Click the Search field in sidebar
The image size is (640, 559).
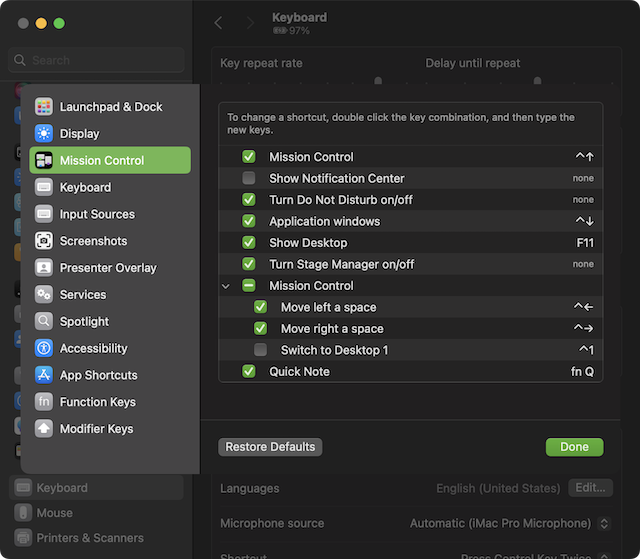point(97,60)
